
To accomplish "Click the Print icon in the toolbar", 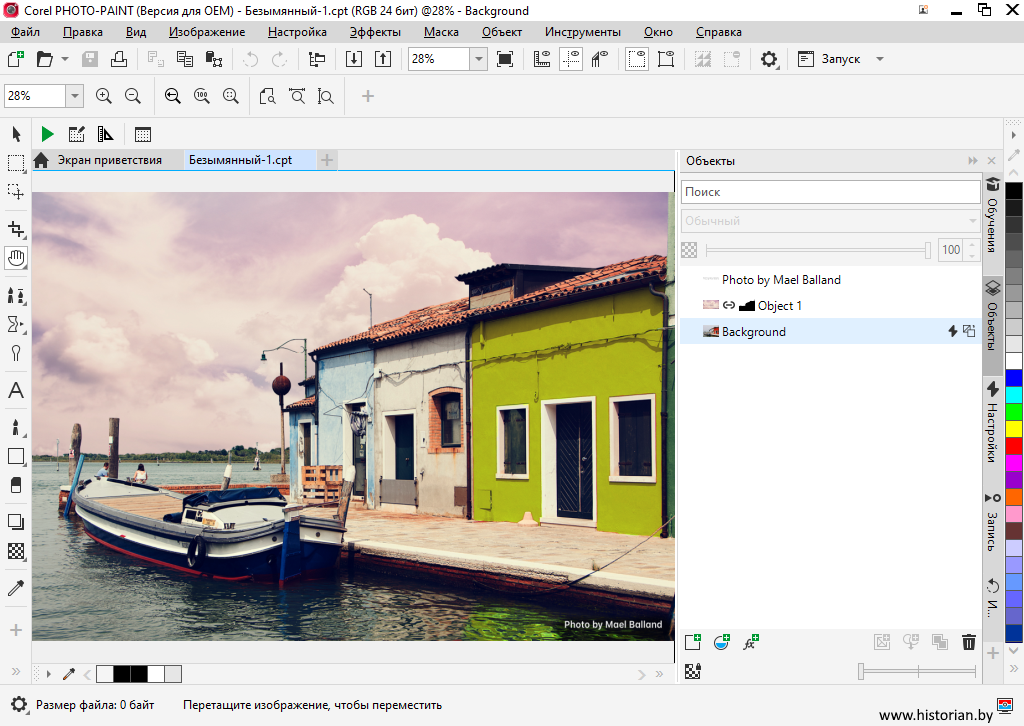I will 119,59.
